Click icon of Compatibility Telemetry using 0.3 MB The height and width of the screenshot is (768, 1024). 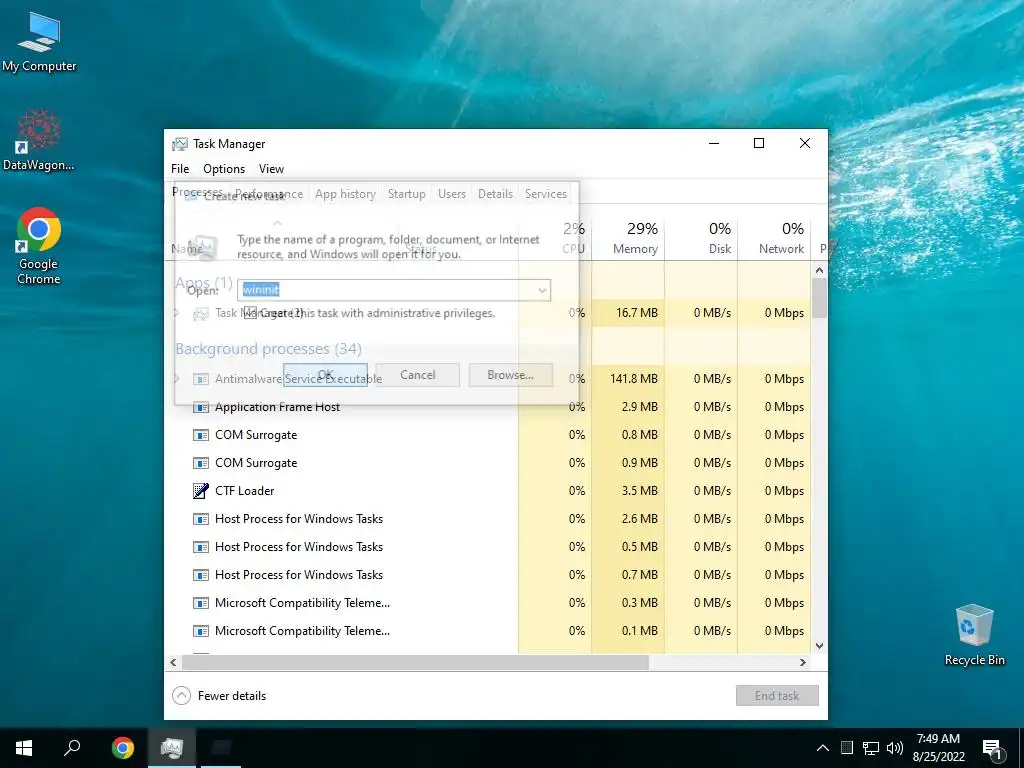200,603
